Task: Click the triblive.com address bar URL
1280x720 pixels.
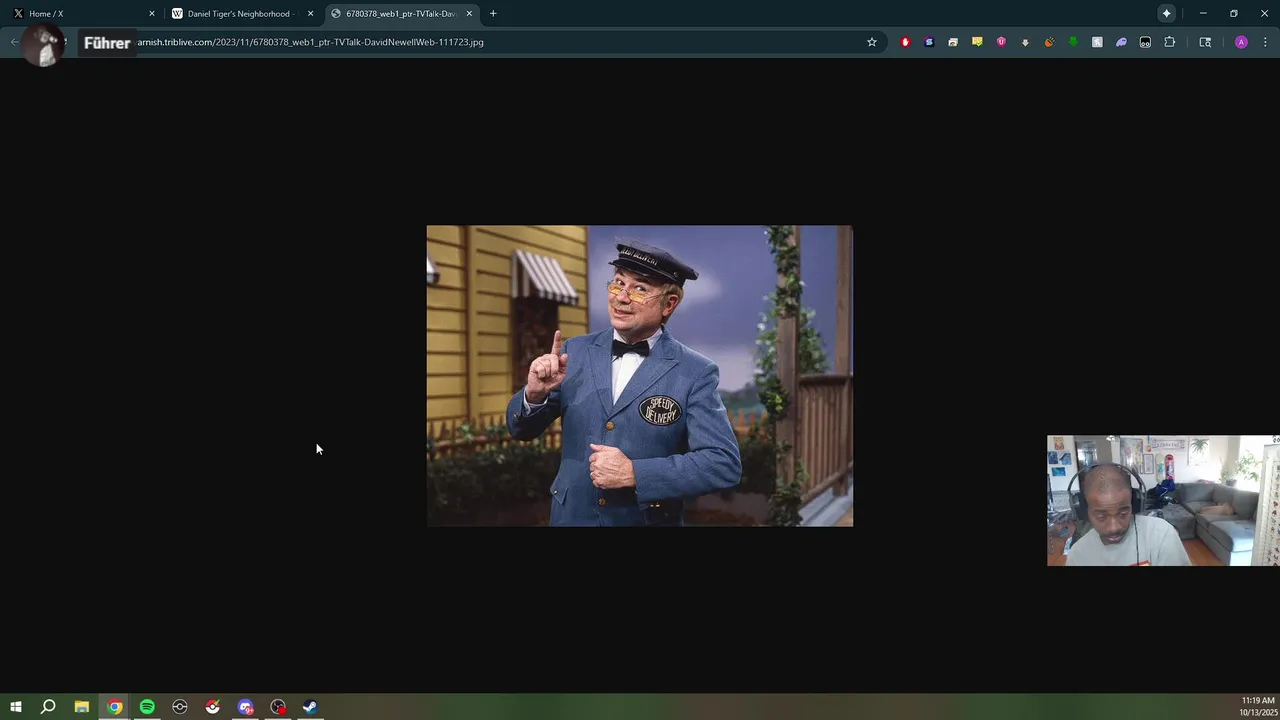Action: click(311, 42)
